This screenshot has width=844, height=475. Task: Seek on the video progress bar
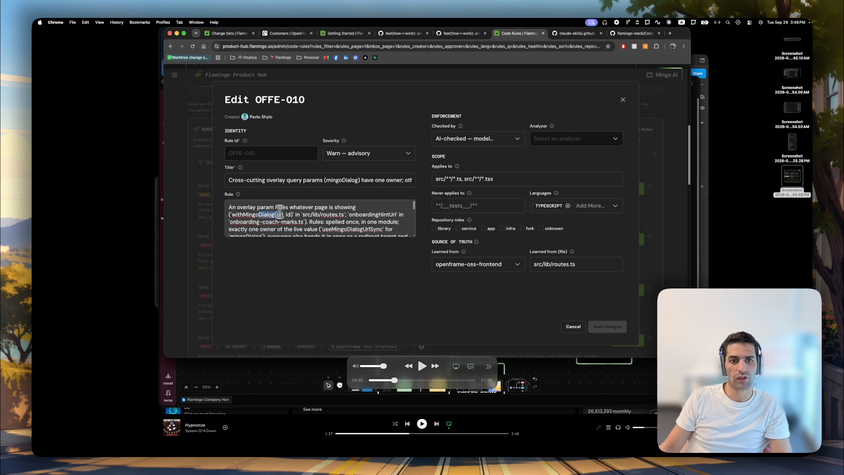click(x=422, y=380)
